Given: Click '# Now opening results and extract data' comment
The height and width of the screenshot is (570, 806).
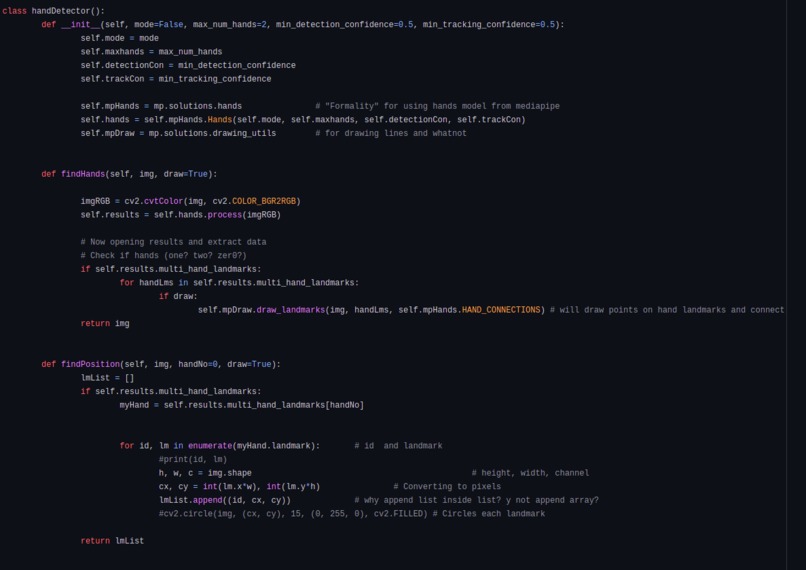Looking at the screenshot, I should tap(173, 242).
